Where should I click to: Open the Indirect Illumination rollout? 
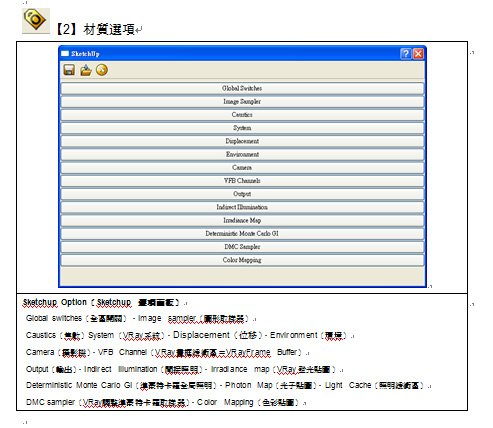[242, 207]
